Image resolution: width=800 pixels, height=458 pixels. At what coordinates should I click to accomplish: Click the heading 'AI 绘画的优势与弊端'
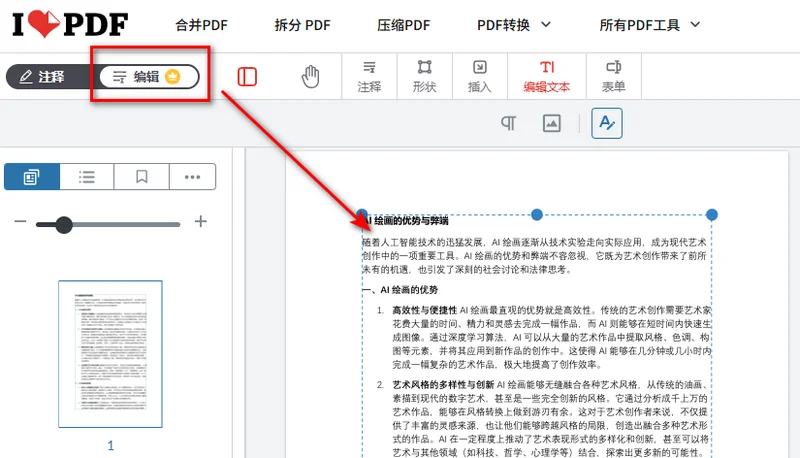pyautogui.click(x=407, y=221)
